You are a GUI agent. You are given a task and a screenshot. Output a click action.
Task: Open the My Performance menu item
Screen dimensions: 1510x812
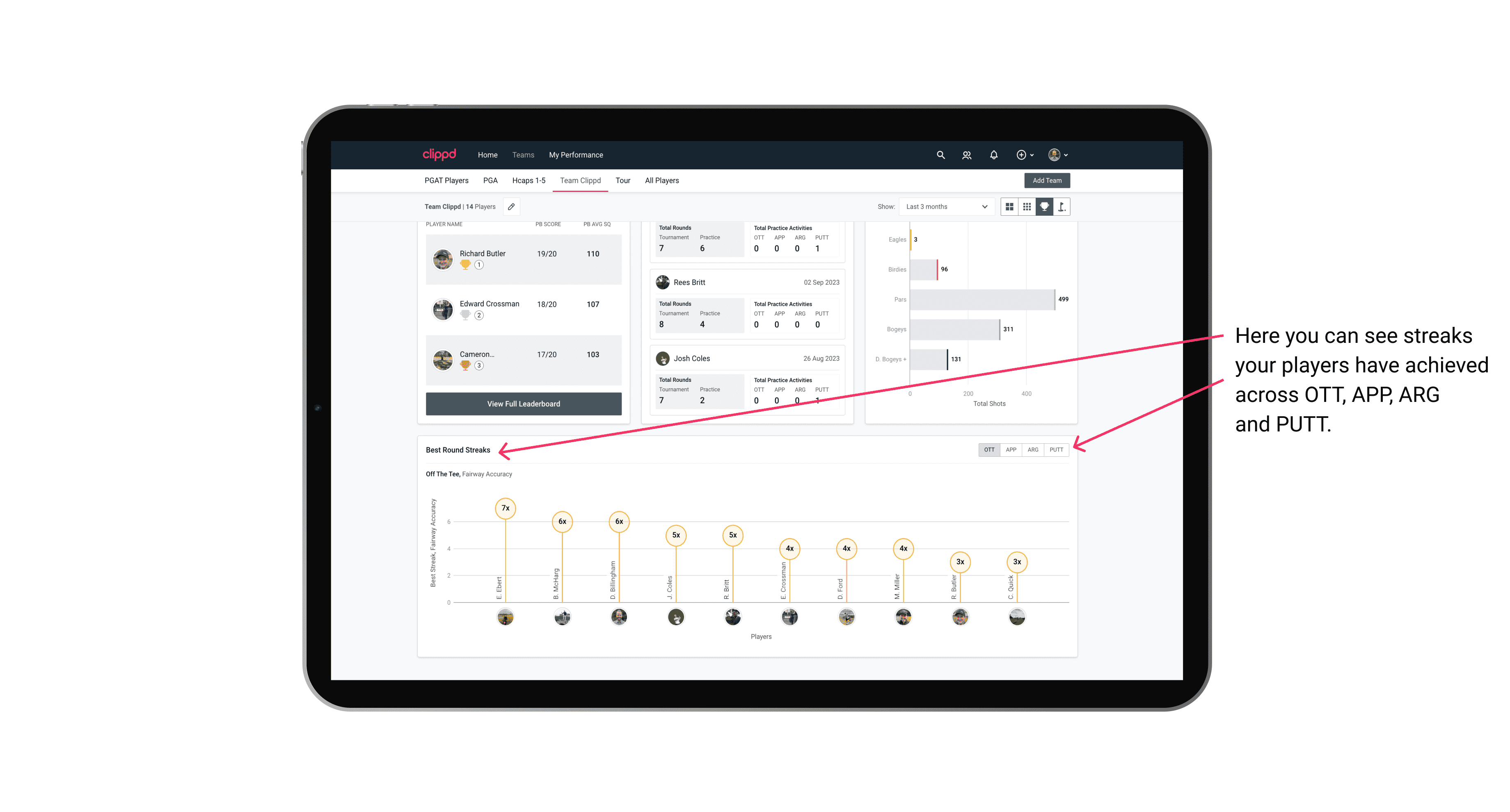point(577,155)
